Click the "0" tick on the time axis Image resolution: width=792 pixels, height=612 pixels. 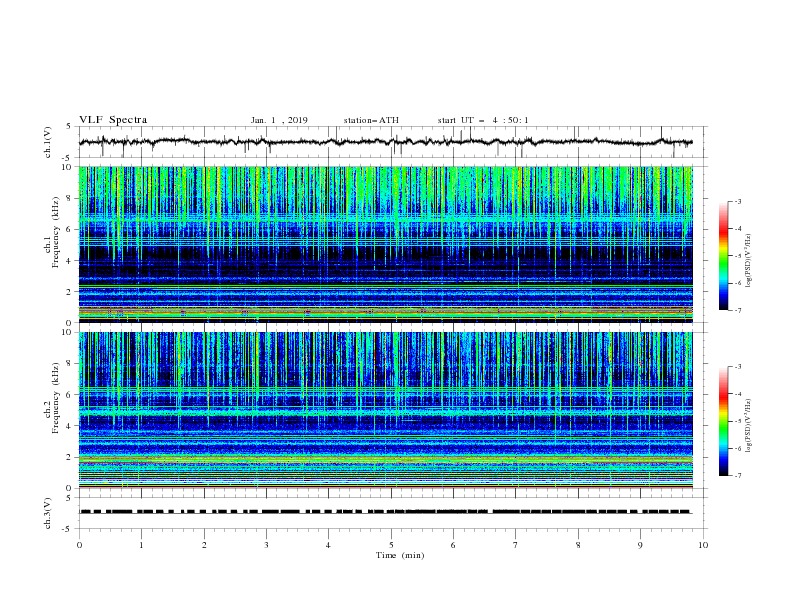tap(79, 545)
